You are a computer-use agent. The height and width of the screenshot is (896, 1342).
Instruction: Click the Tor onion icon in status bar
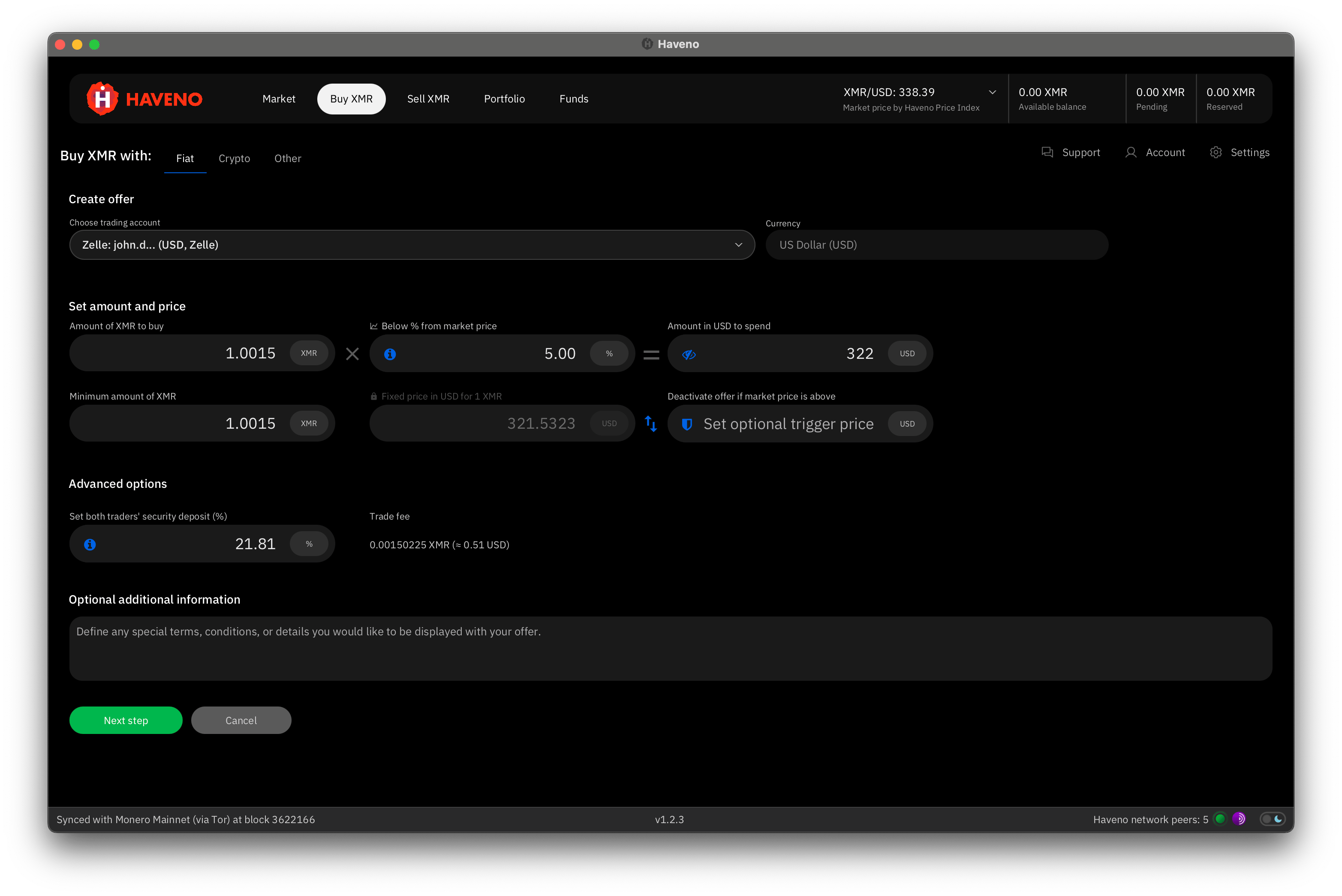(x=1239, y=819)
